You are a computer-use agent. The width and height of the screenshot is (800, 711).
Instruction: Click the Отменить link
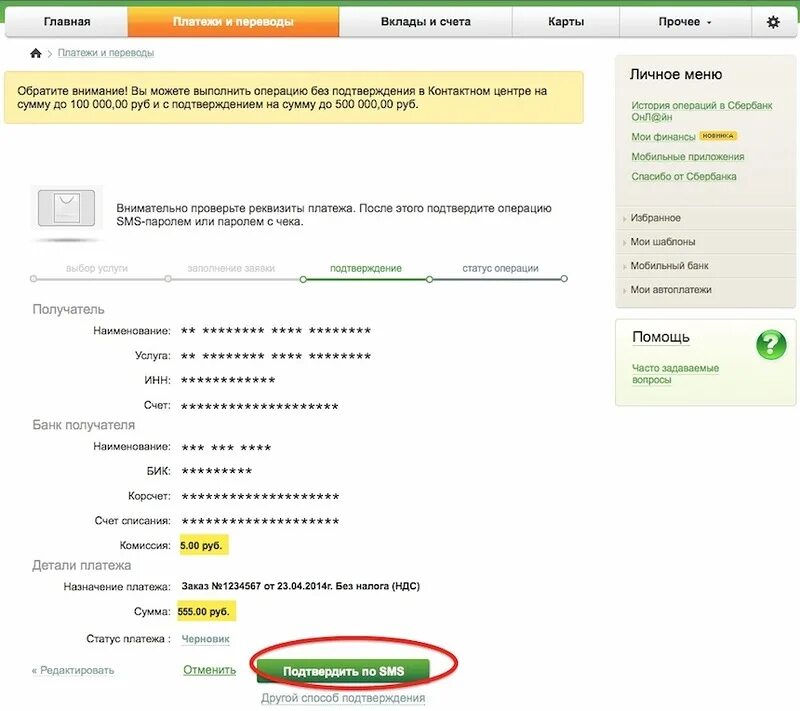(210, 670)
